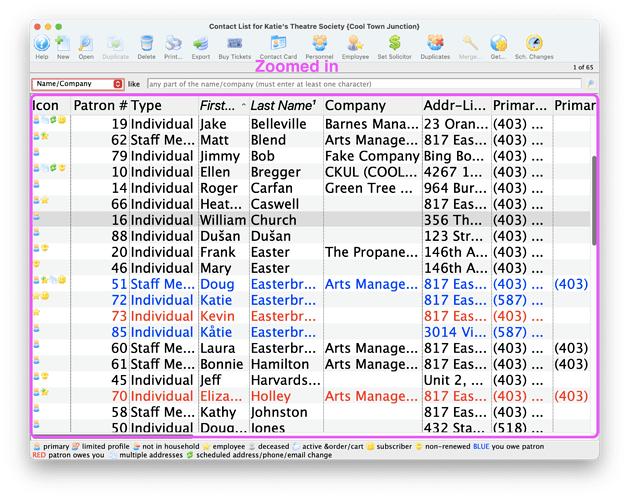
Task: Click the icons cell in Jake Belleville row
Action: click(x=51, y=124)
